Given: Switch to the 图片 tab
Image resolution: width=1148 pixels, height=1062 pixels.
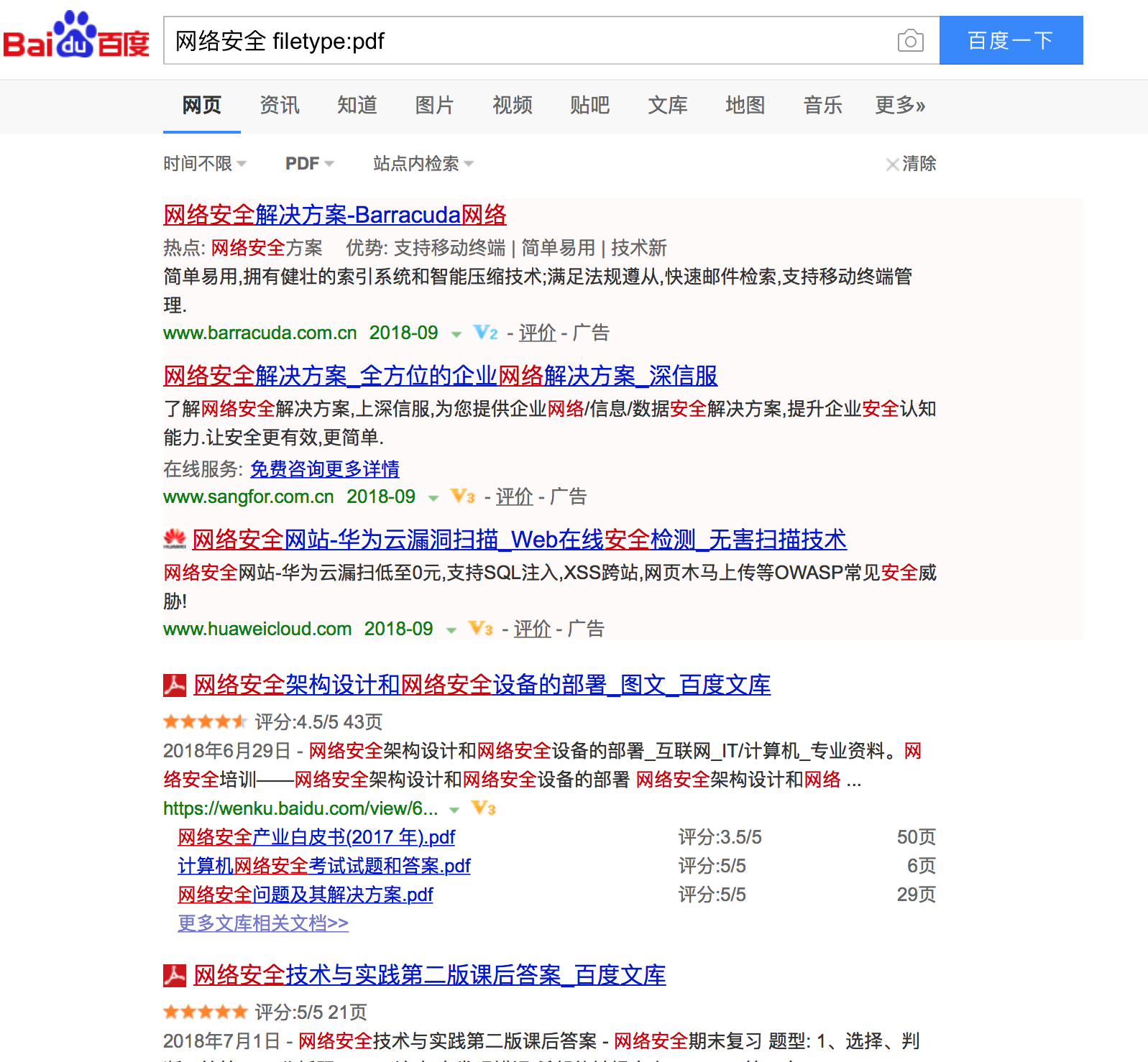Looking at the screenshot, I should pyautogui.click(x=435, y=106).
